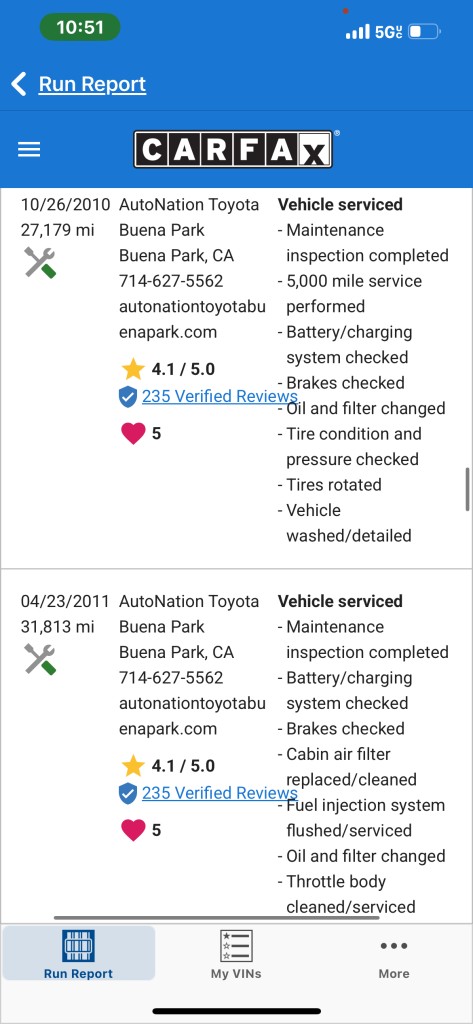The image size is (473, 1024).
Task: Tap the gold star rating in the first record
Action: coord(133,369)
